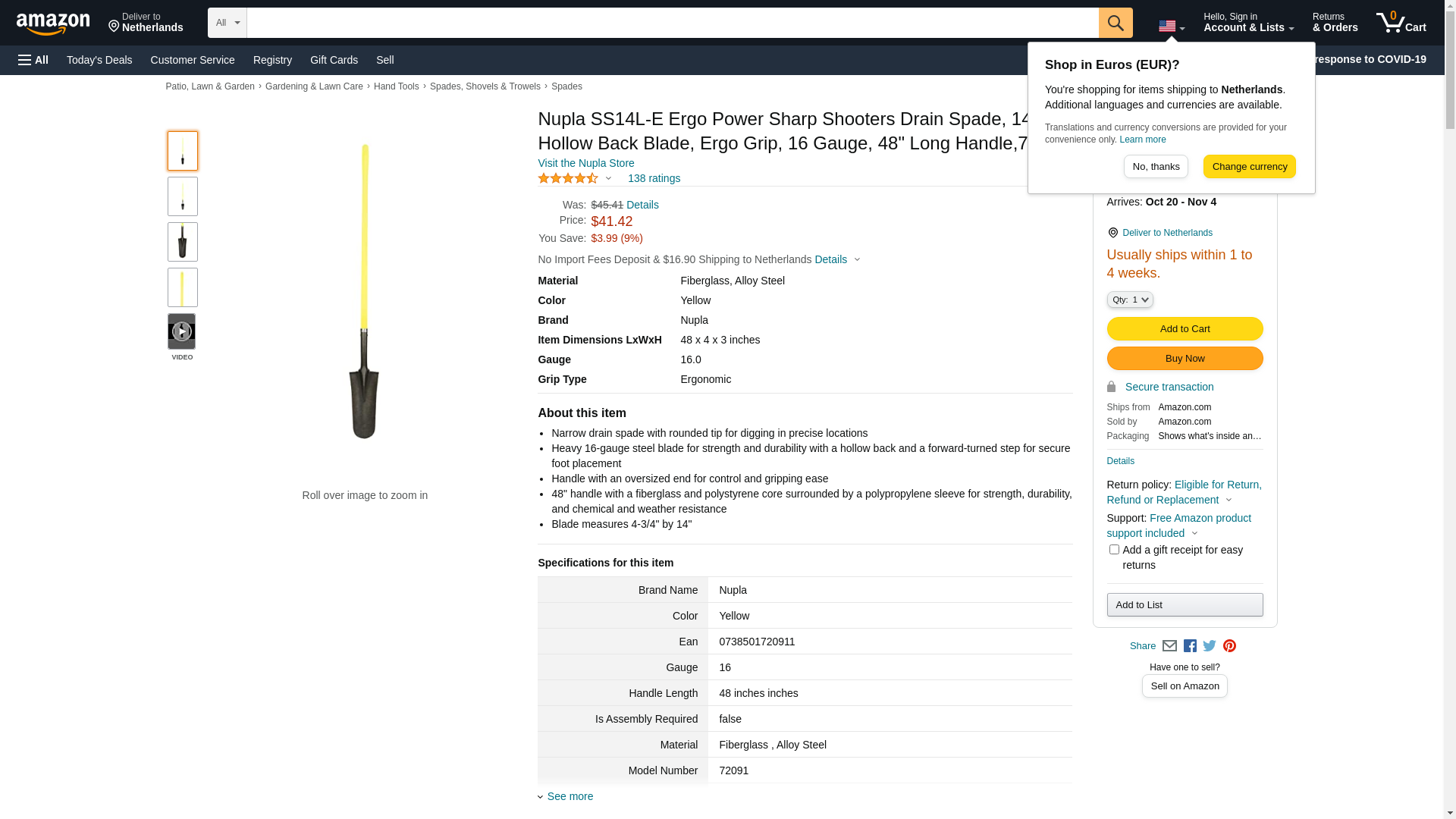Open the search category All dropdown
The image size is (1456, 819).
tap(227, 23)
